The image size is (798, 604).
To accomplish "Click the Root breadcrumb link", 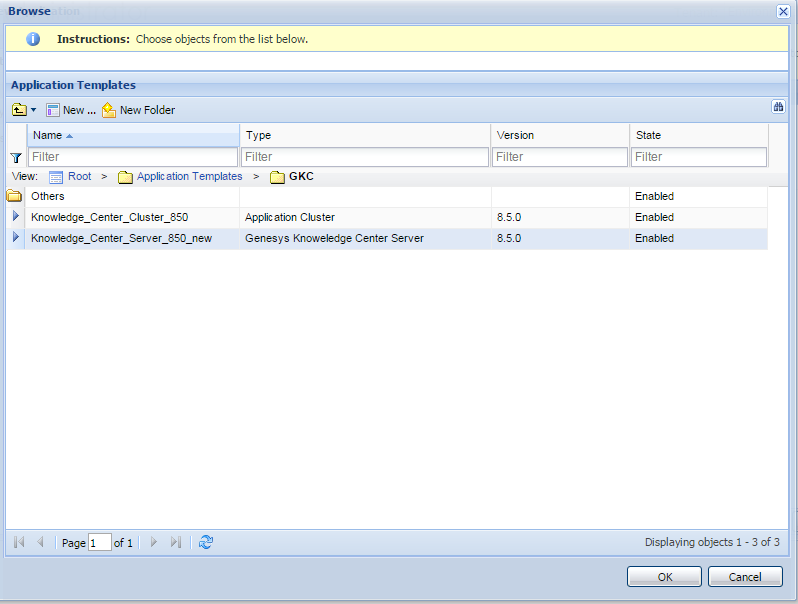I will 79,177.
